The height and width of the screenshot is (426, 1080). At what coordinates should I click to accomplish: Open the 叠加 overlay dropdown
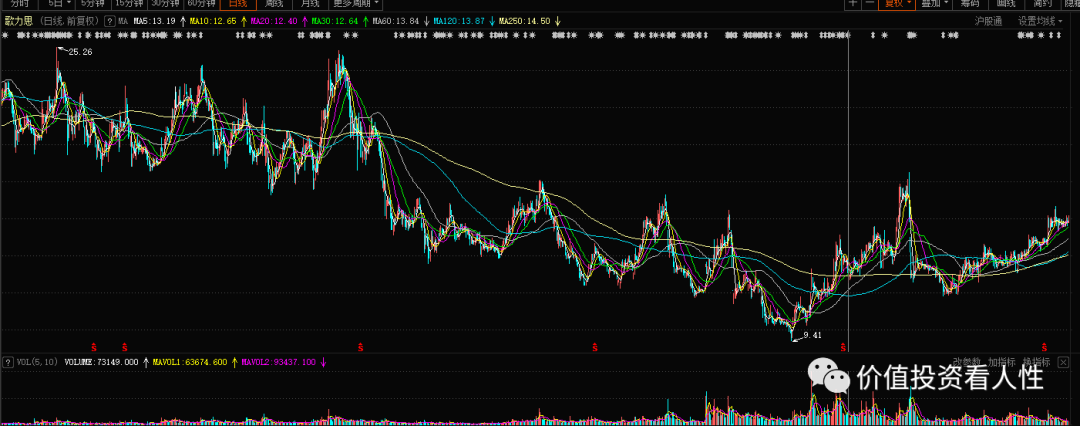[x=935, y=3]
